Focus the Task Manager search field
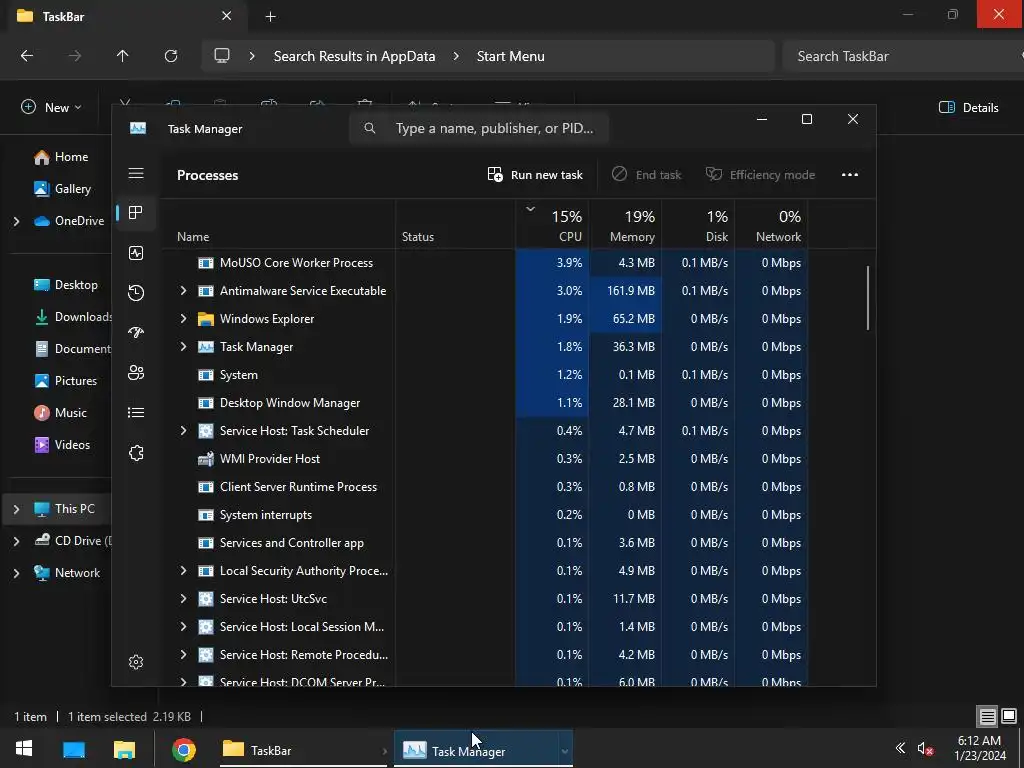The width and height of the screenshot is (1024, 768). (x=479, y=128)
